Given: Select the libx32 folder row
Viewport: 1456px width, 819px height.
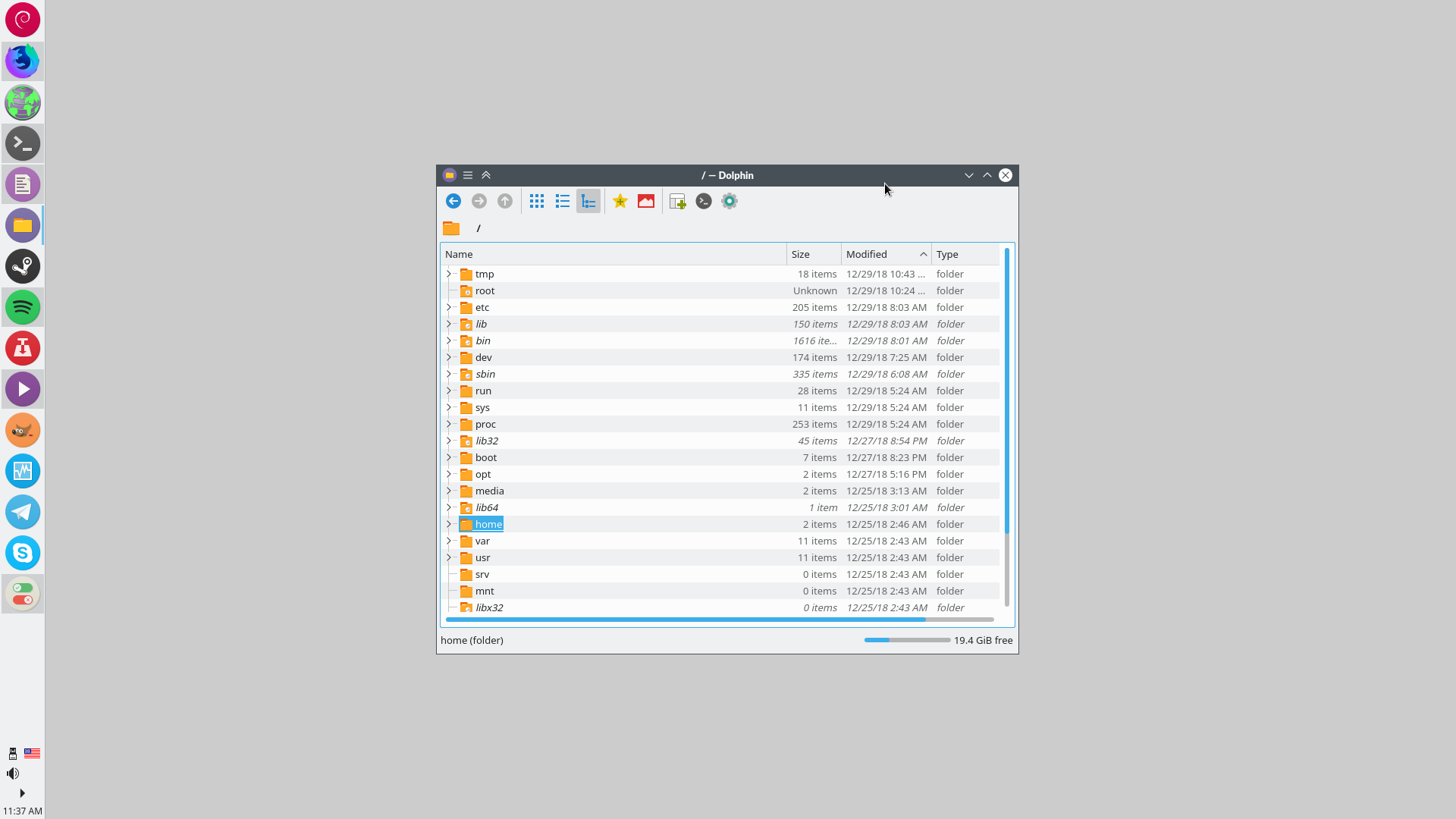Looking at the screenshot, I should pos(720,607).
